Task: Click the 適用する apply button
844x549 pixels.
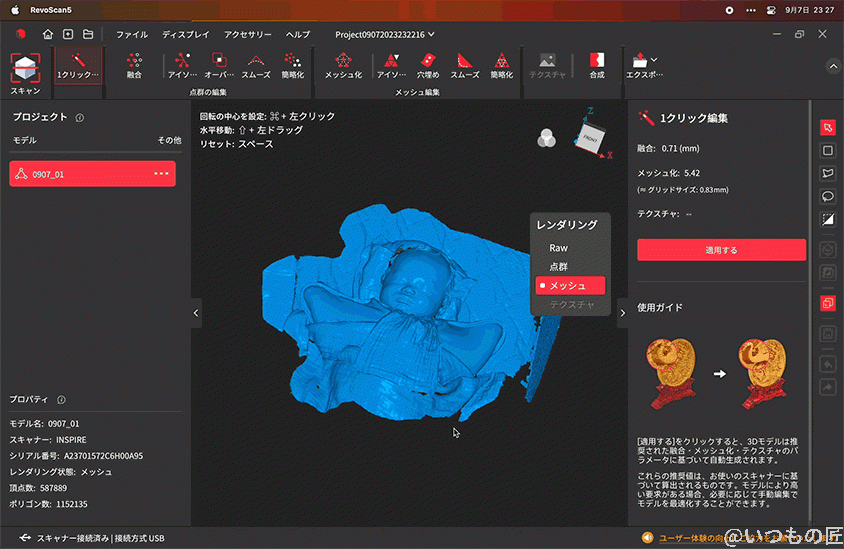Action: [x=721, y=250]
